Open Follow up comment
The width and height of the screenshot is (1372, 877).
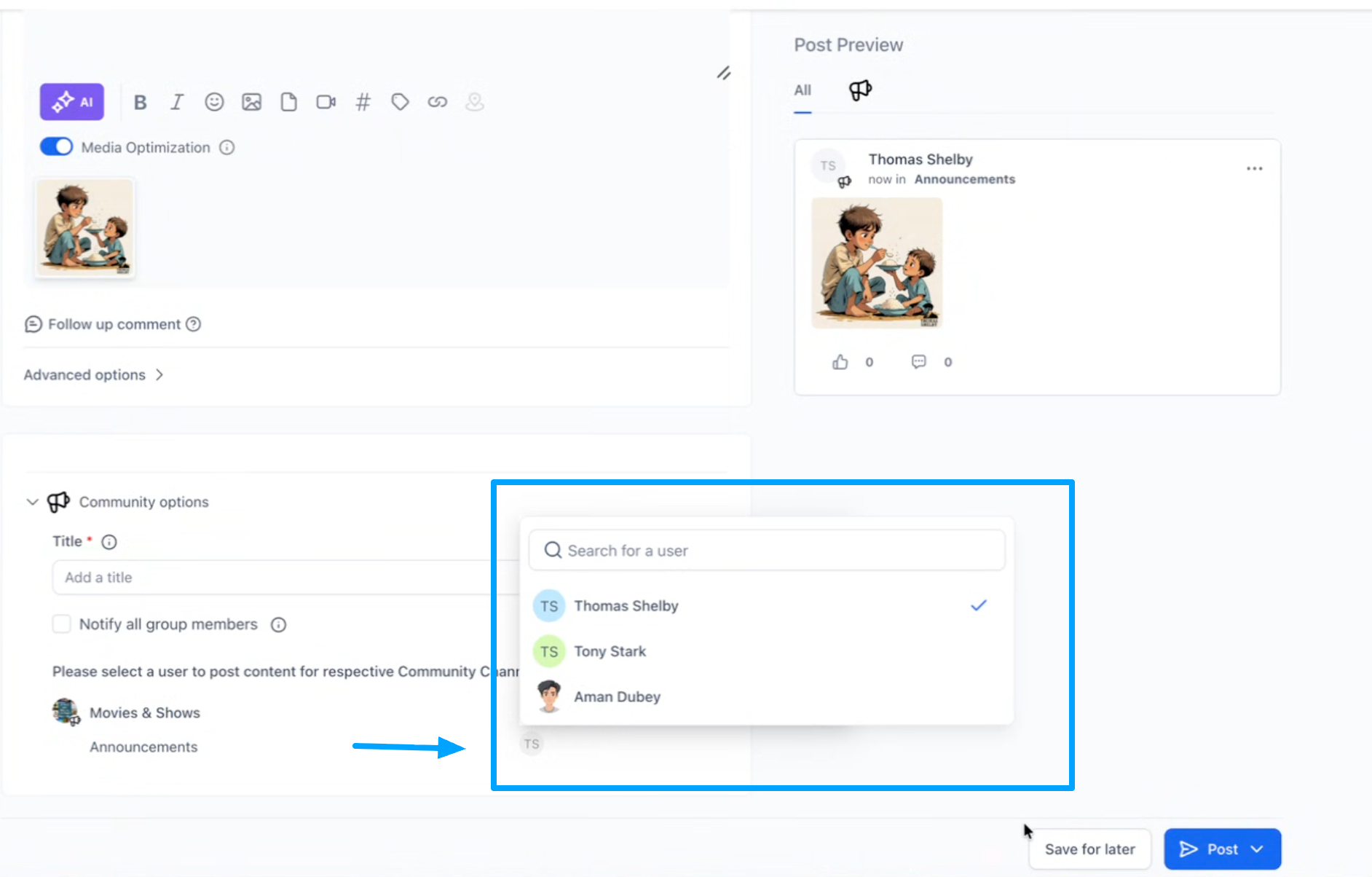[113, 324]
